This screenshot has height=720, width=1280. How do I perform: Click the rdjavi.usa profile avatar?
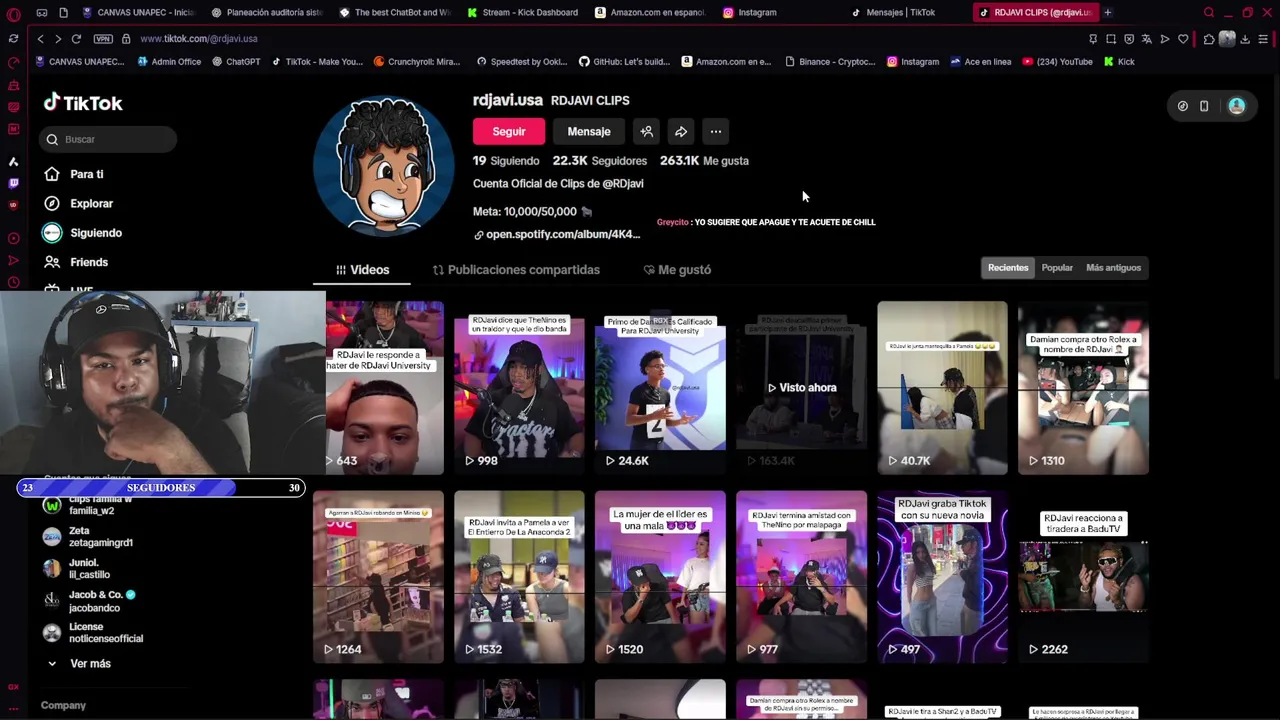coord(383,166)
